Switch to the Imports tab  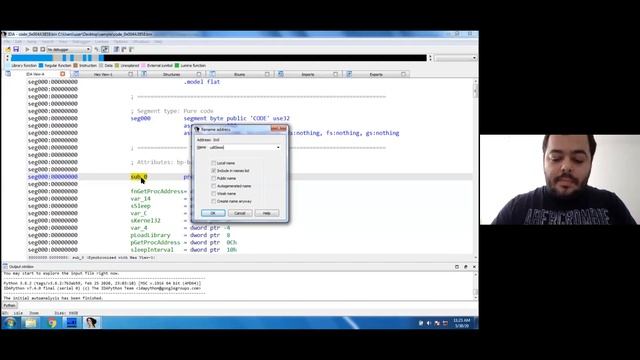point(308,74)
